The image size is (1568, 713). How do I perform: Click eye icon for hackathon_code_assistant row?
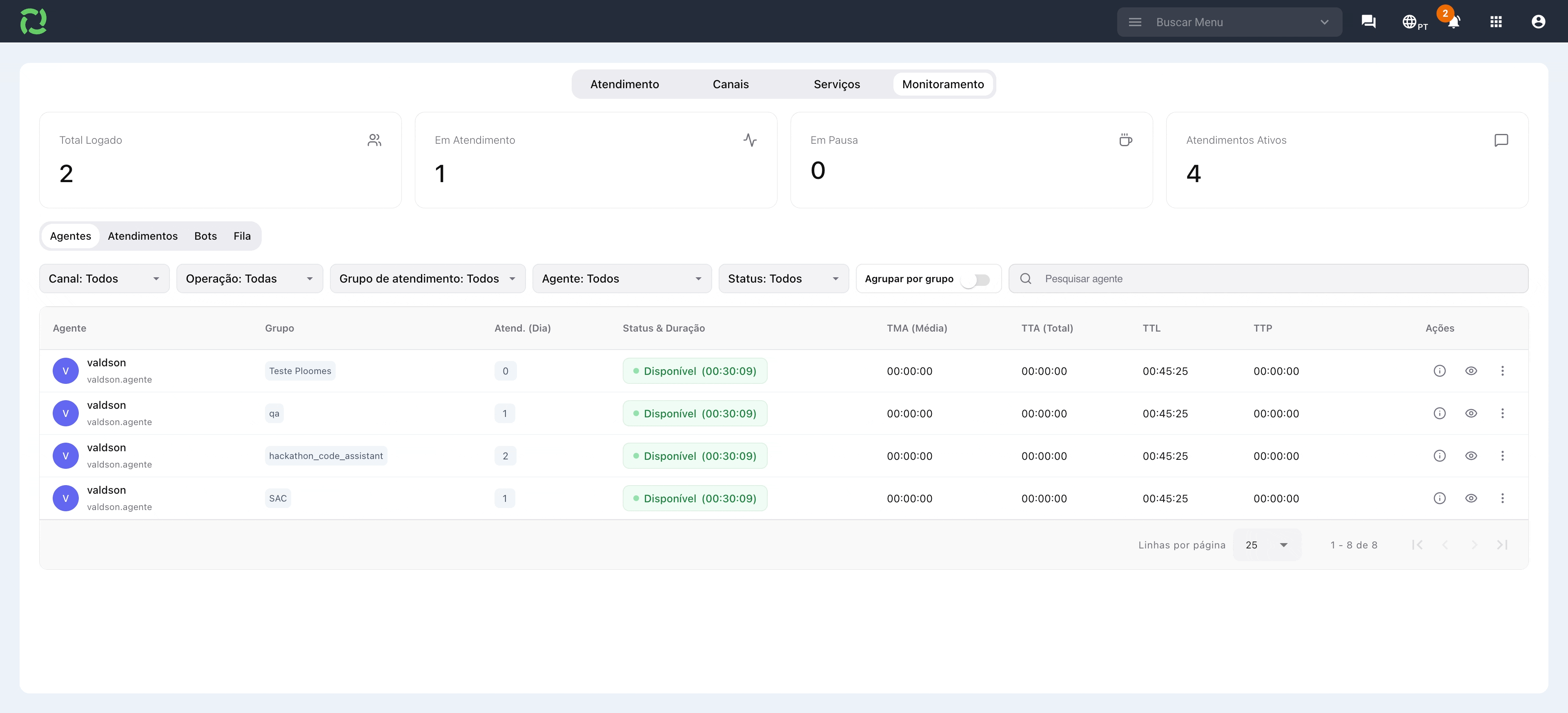[x=1471, y=455]
